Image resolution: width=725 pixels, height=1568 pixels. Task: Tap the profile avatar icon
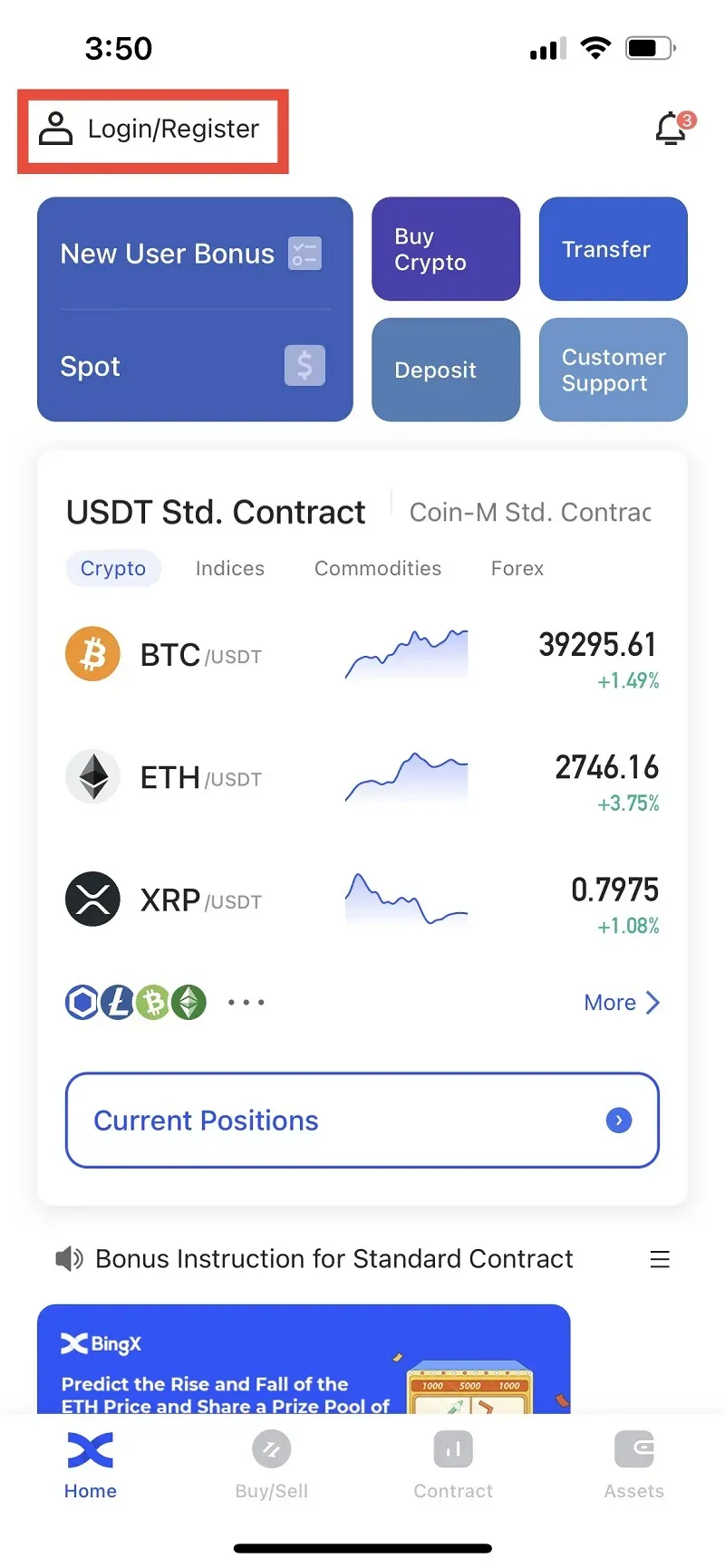[x=55, y=129]
